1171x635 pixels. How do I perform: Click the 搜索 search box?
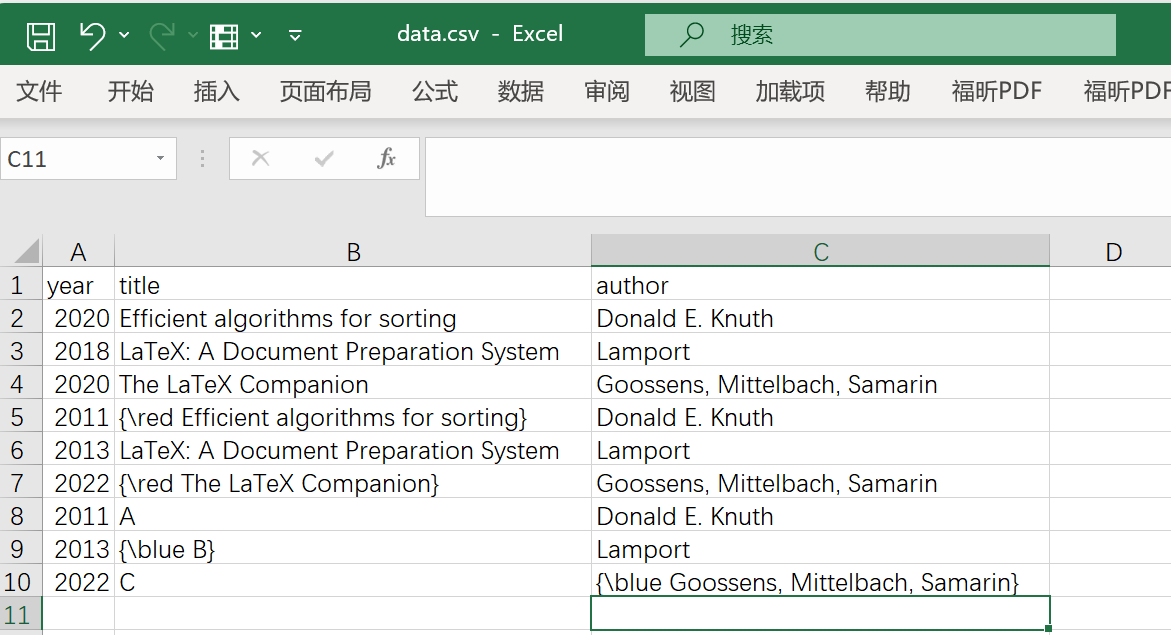[880, 34]
